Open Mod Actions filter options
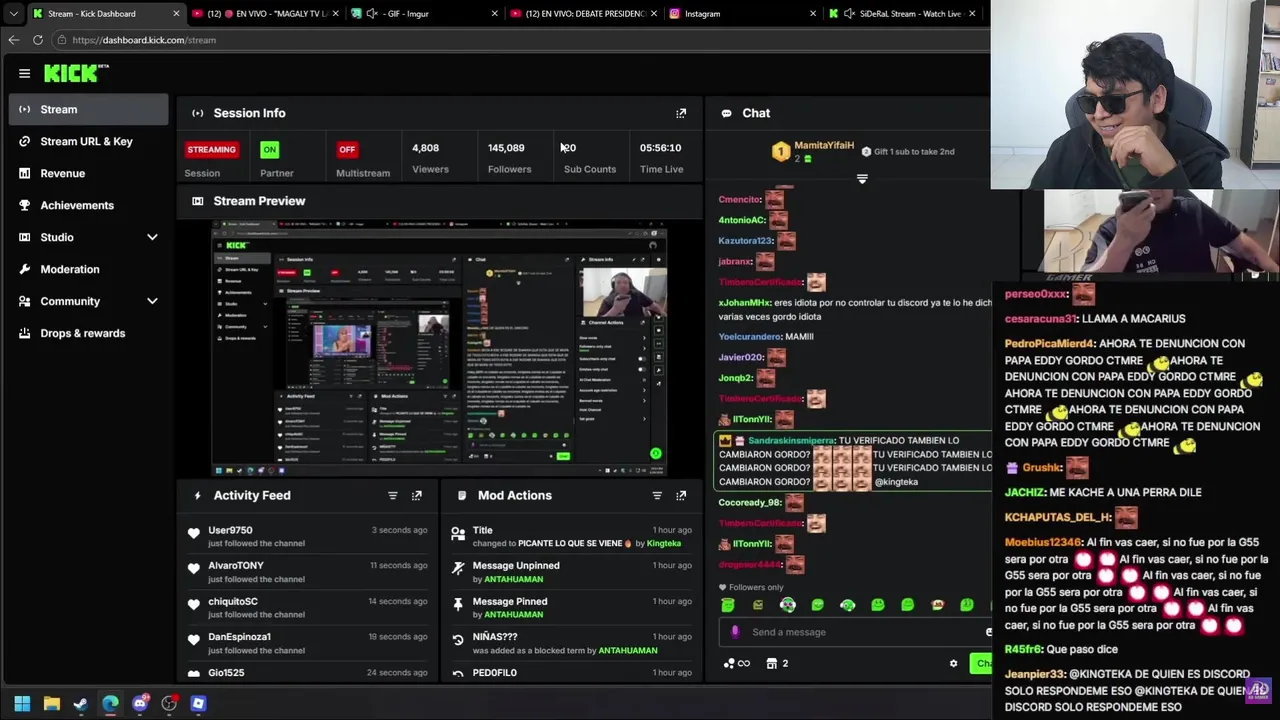Image resolution: width=1280 pixels, height=720 pixels. click(x=657, y=495)
